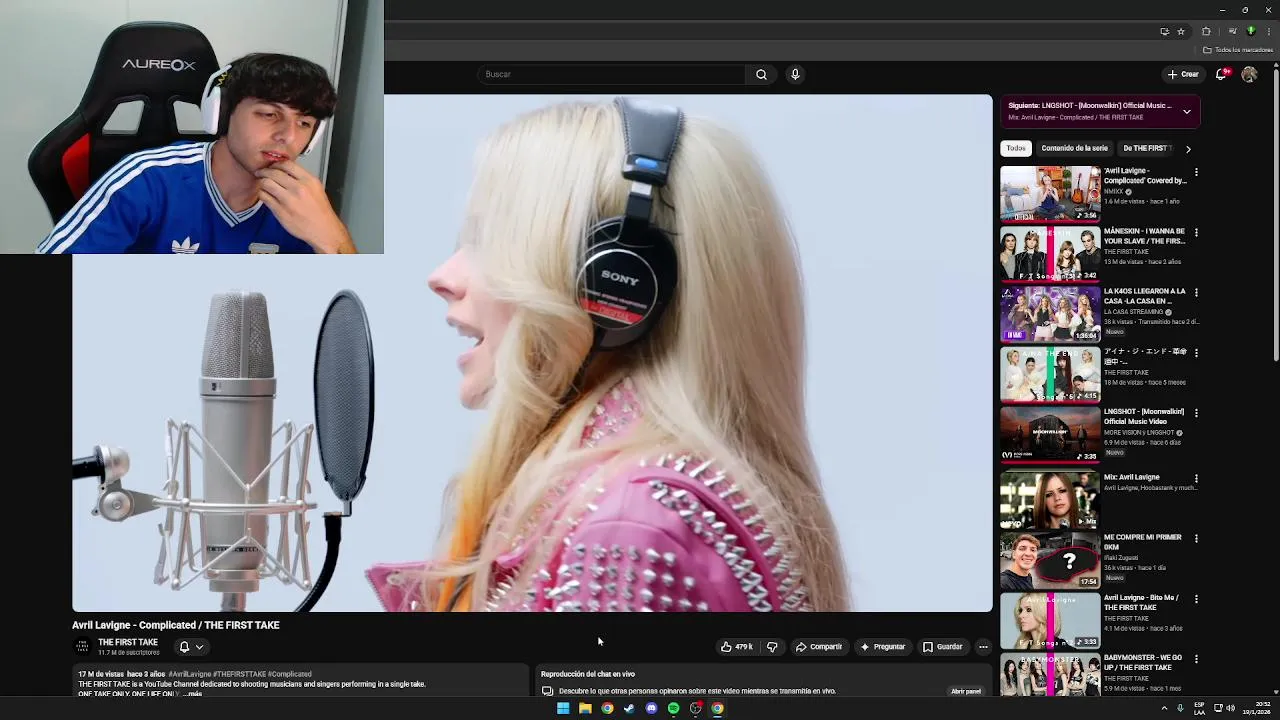The image size is (1280, 720).
Task: Show hidden system tray icons
Action: [x=1164, y=708]
